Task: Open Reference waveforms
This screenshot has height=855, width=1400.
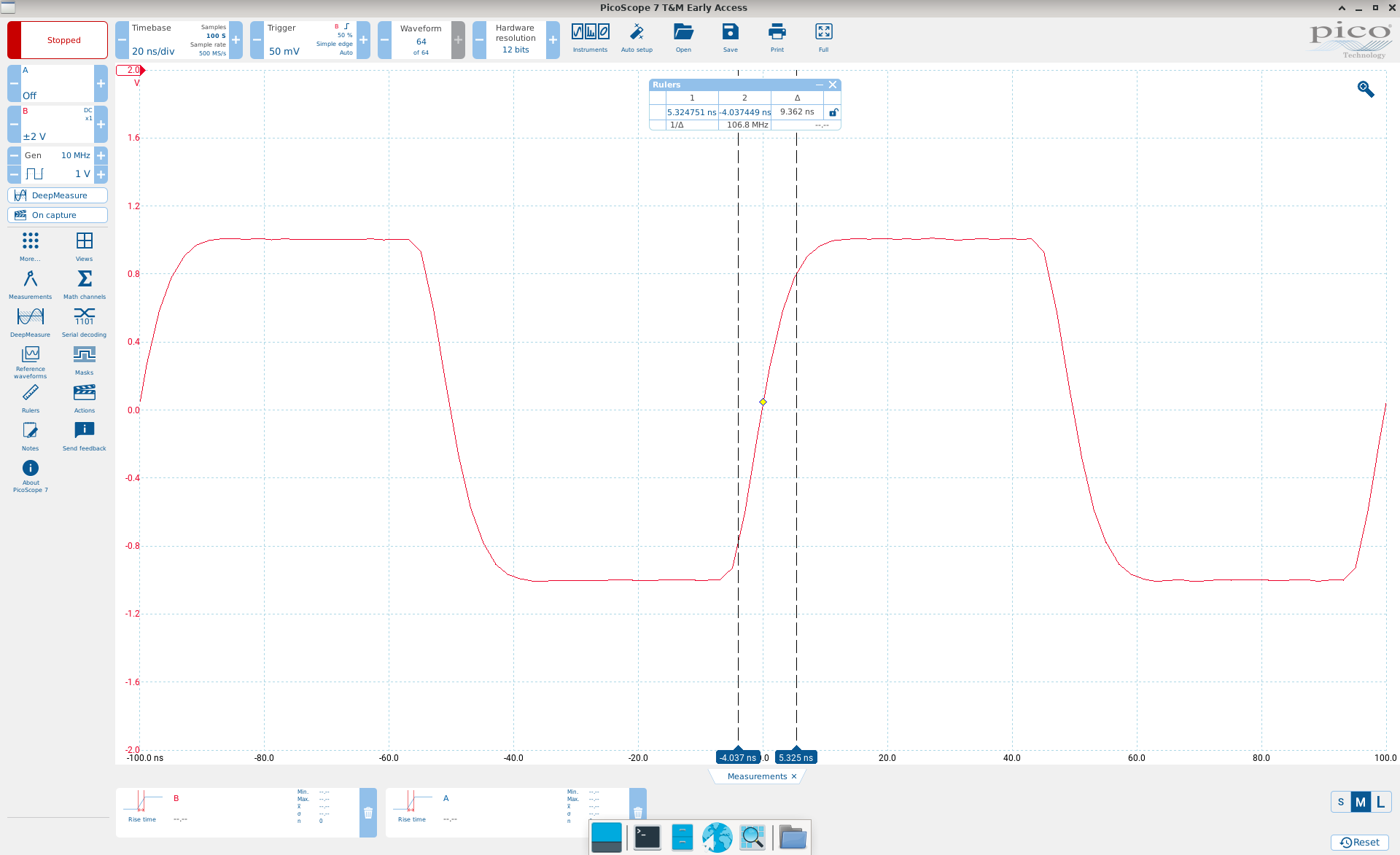Action: pos(30,362)
